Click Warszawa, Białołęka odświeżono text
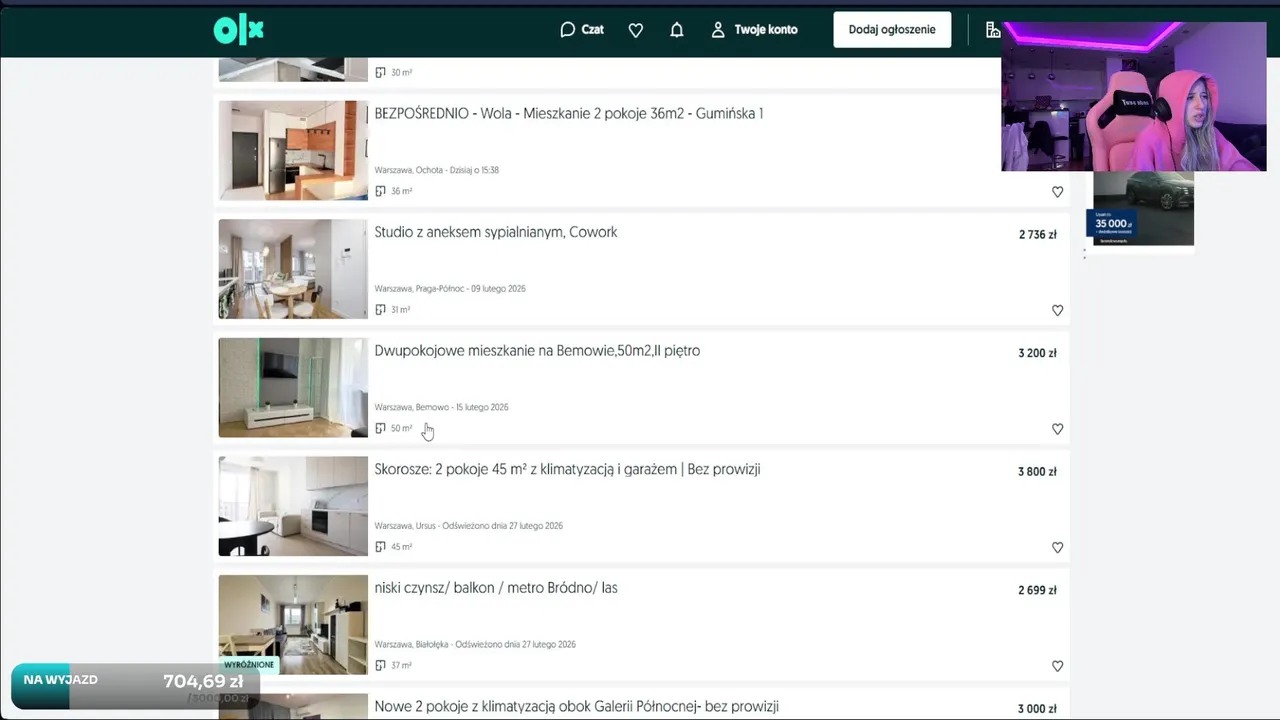 point(474,645)
